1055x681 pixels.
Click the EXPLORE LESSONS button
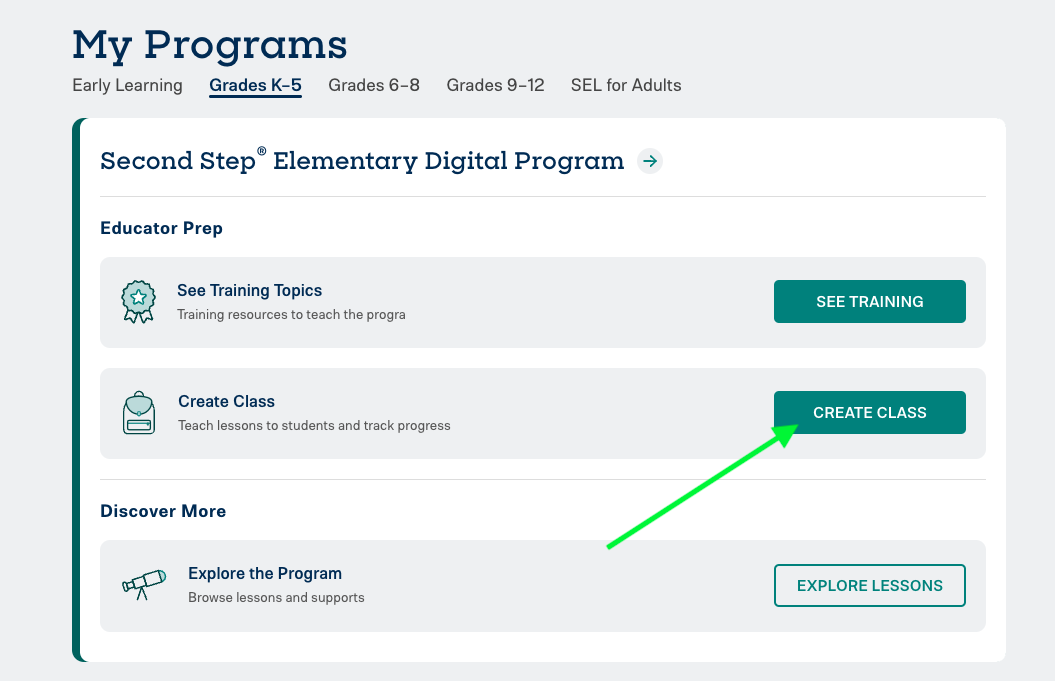click(869, 585)
